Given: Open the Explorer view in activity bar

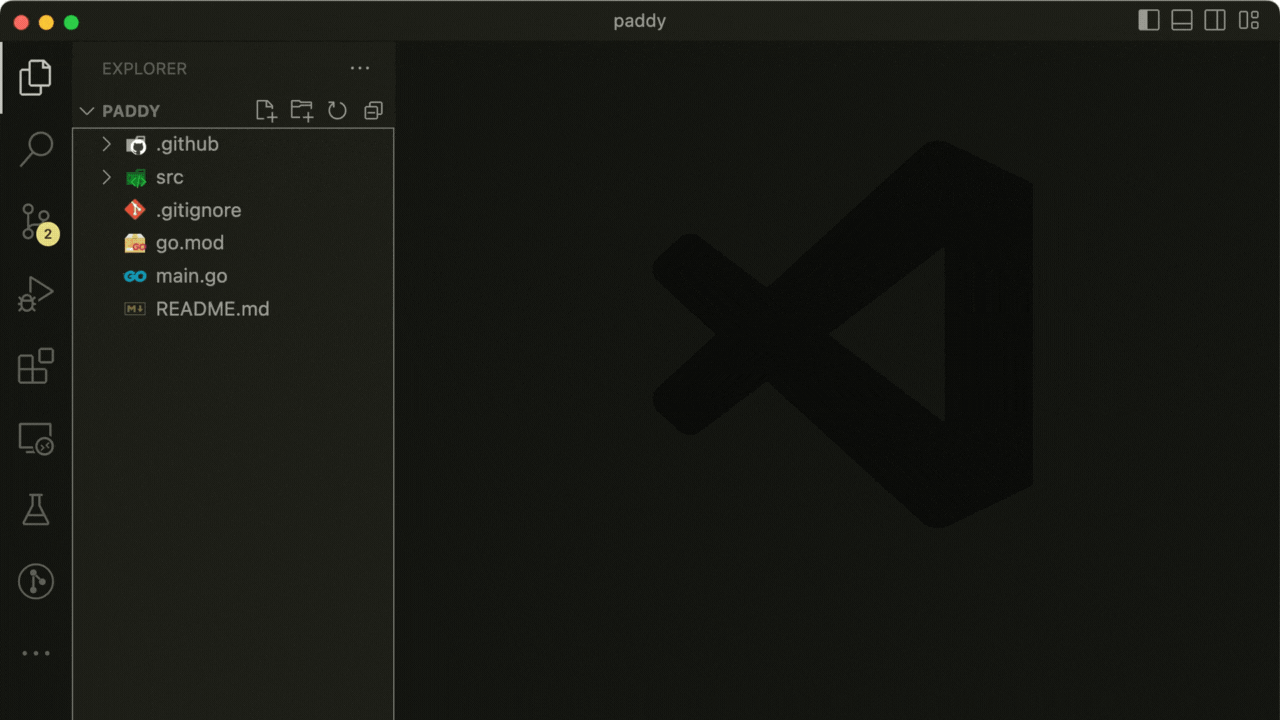Looking at the screenshot, I should 35,78.
